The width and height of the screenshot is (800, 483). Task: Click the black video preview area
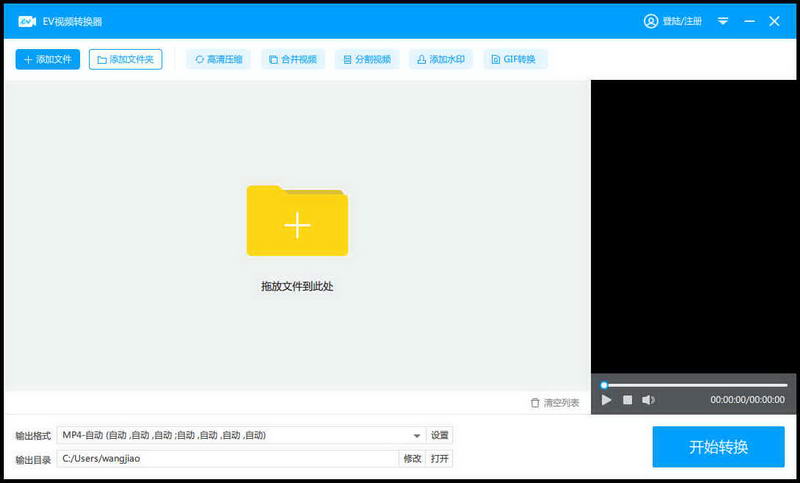click(x=693, y=226)
